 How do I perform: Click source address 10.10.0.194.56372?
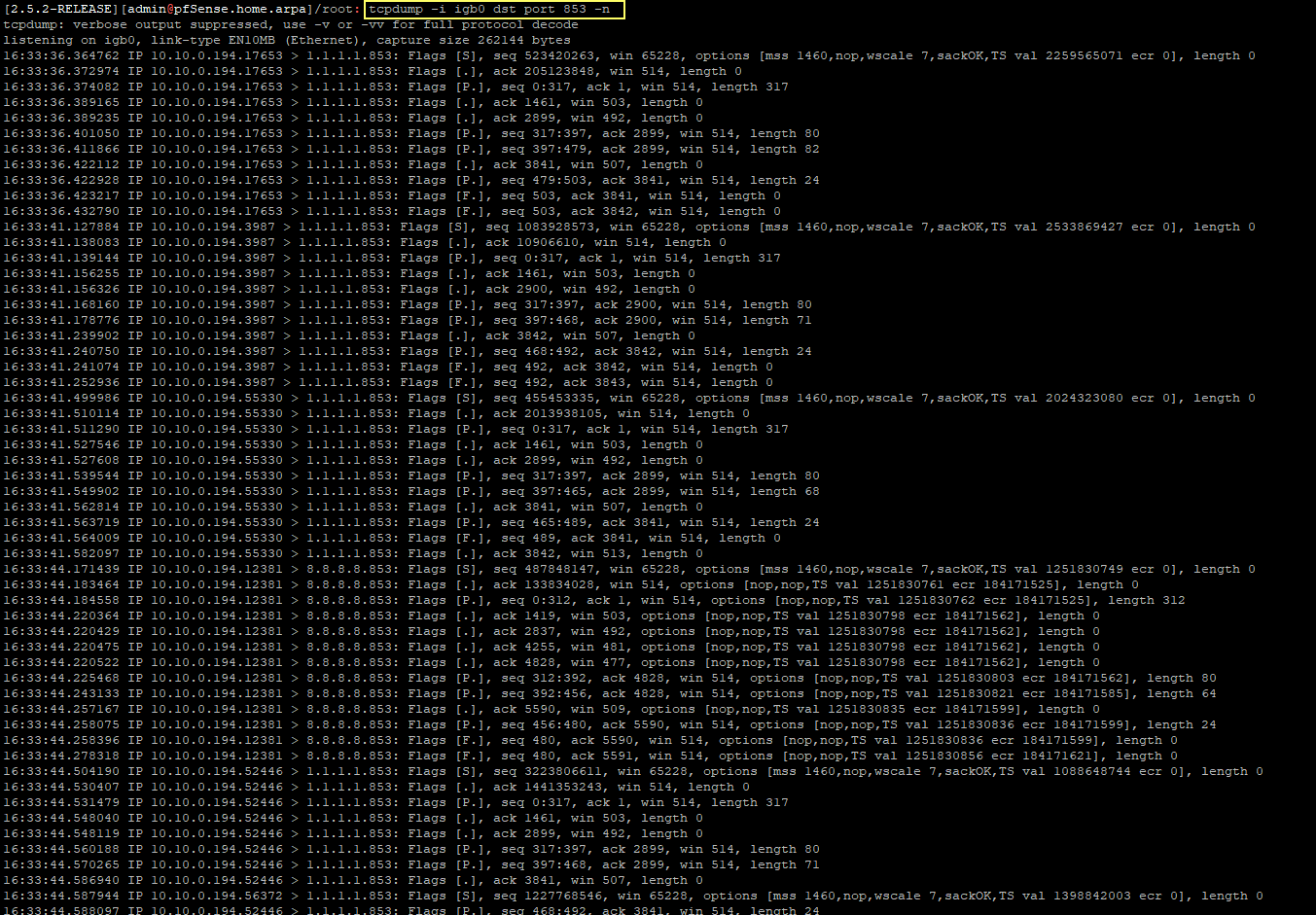pos(217,896)
